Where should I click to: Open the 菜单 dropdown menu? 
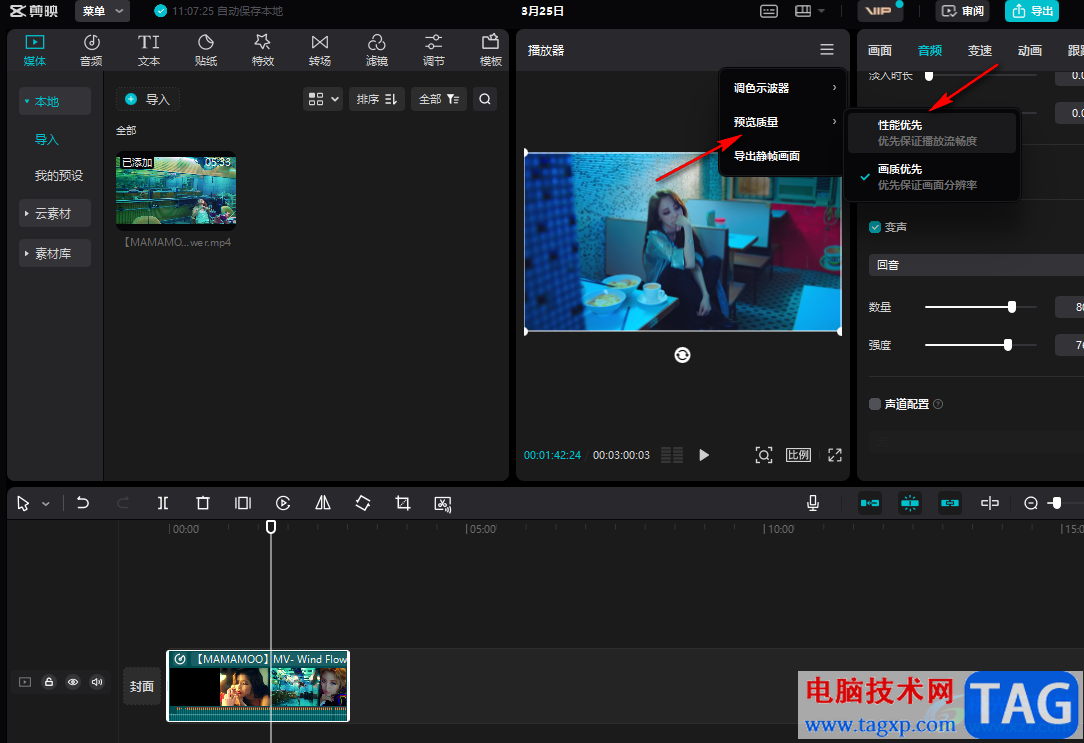[102, 11]
